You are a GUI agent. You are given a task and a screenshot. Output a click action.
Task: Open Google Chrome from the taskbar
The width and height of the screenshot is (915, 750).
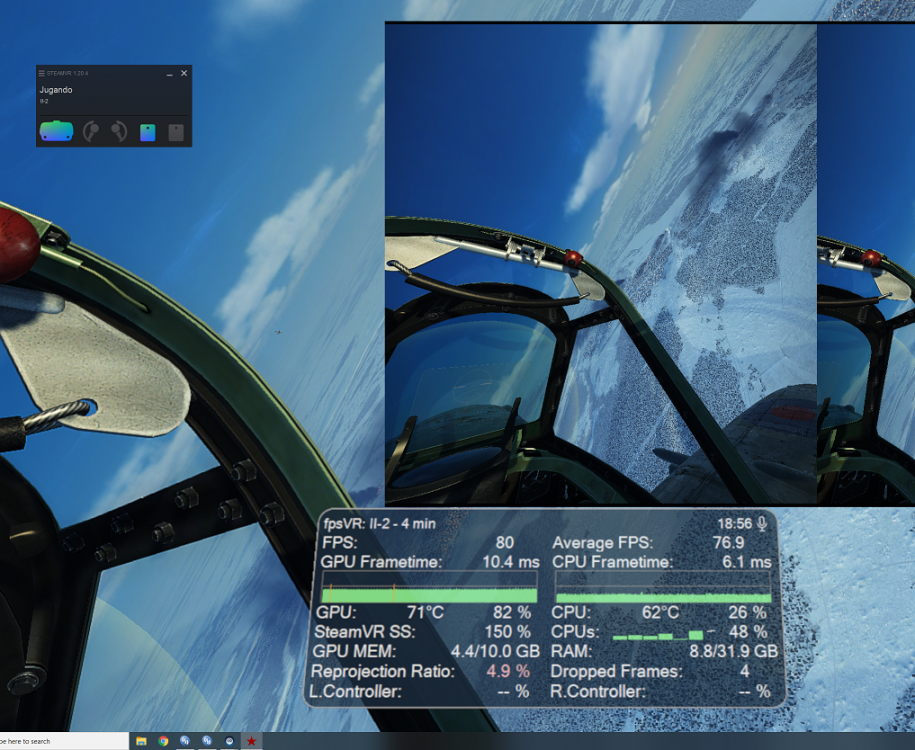163,741
